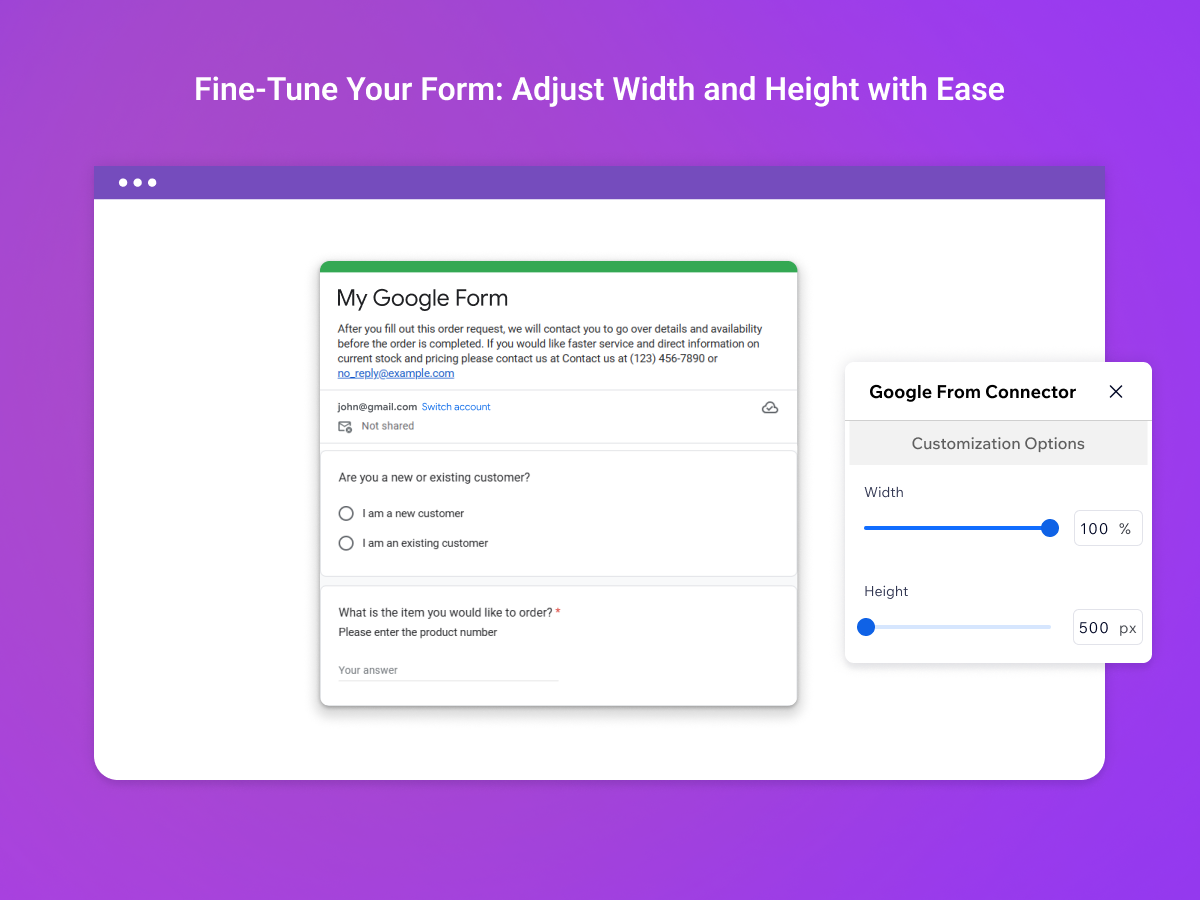Click the "Your answer" text field
Image resolution: width=1200 pixels, height=900 pixels.
click(x=448, y=671)
